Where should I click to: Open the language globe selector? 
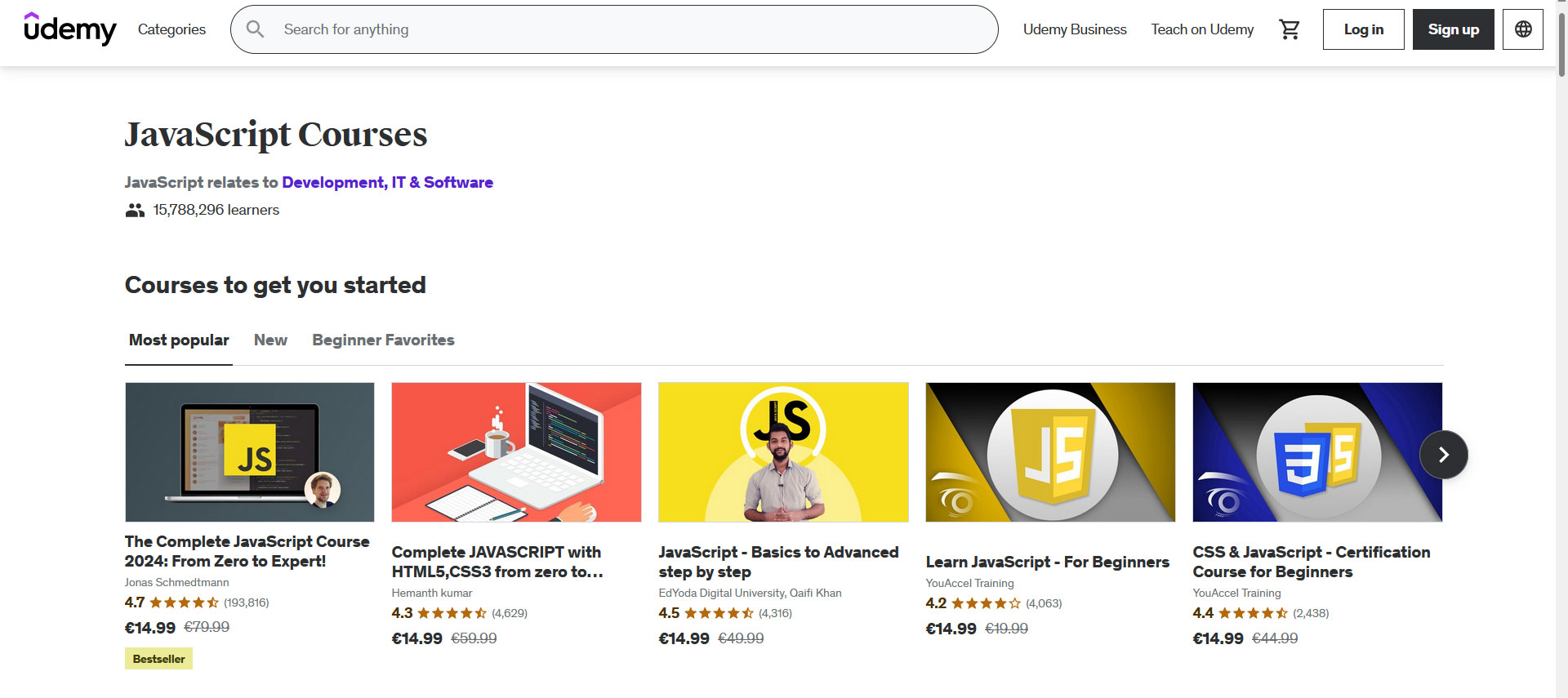tap(1523, 29)
